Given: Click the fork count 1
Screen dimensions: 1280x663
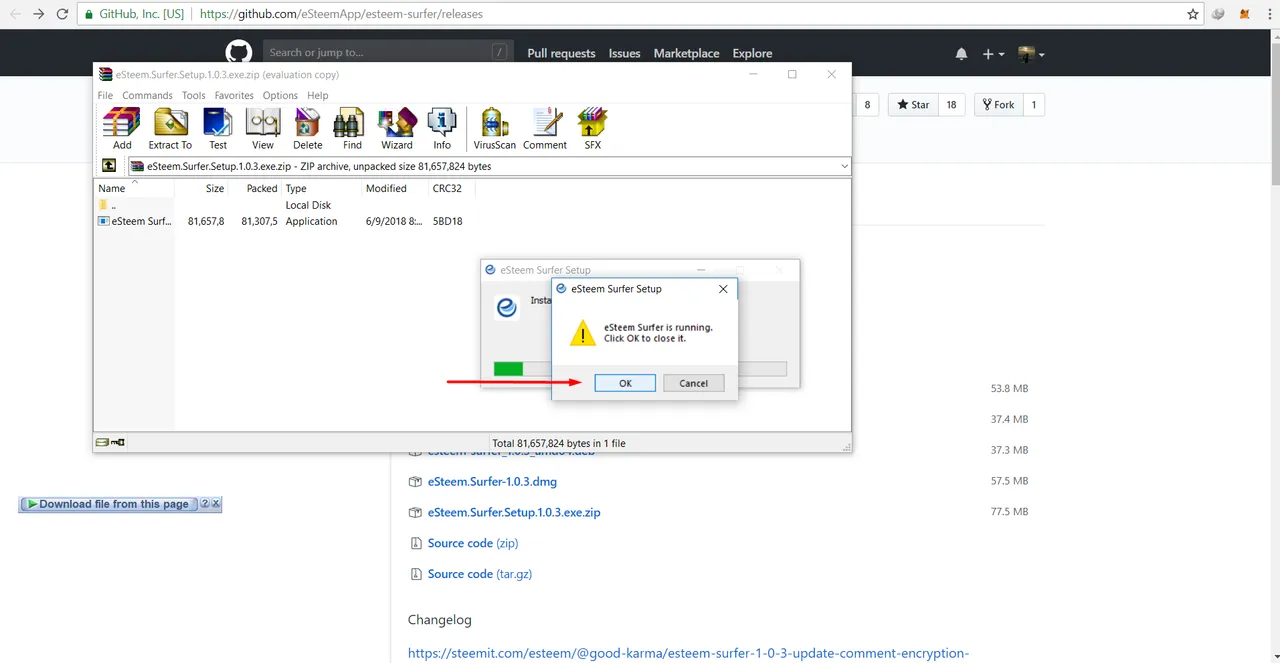Looking at the screenshot, I should click(x=1034, y=105).
